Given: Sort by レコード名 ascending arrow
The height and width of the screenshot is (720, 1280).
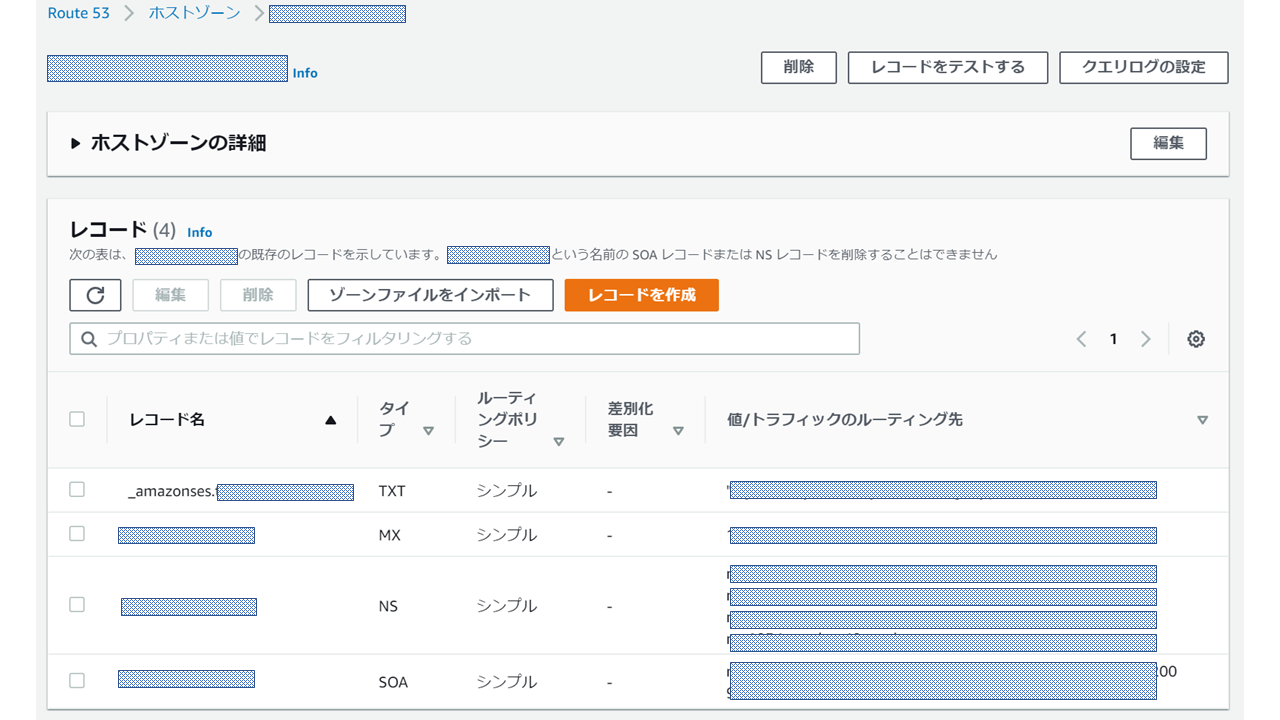Looking at the screenshot, I should tap(331, 420).
